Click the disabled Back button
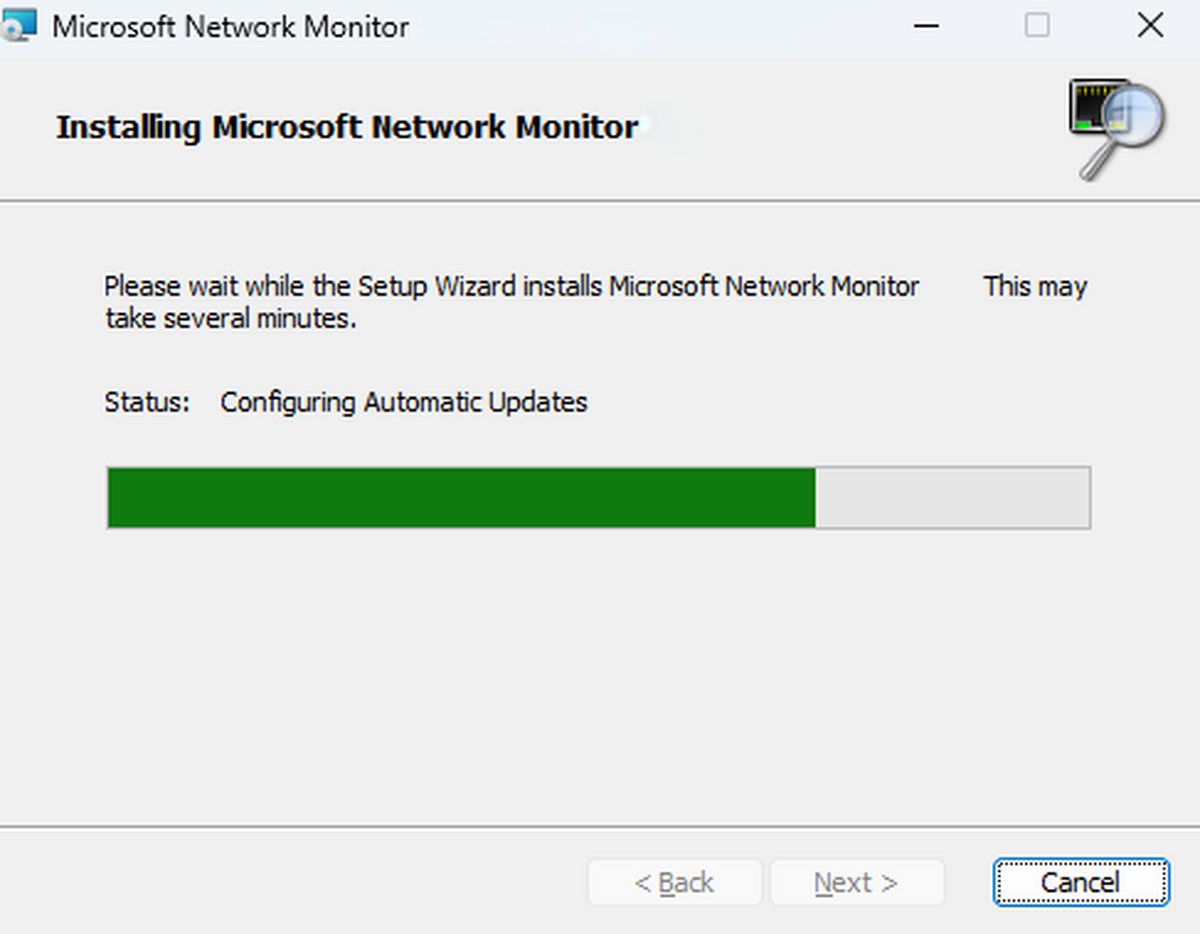Image resolution: width=1200 pixels, height=934 pixels. click(x=674, y=882)
